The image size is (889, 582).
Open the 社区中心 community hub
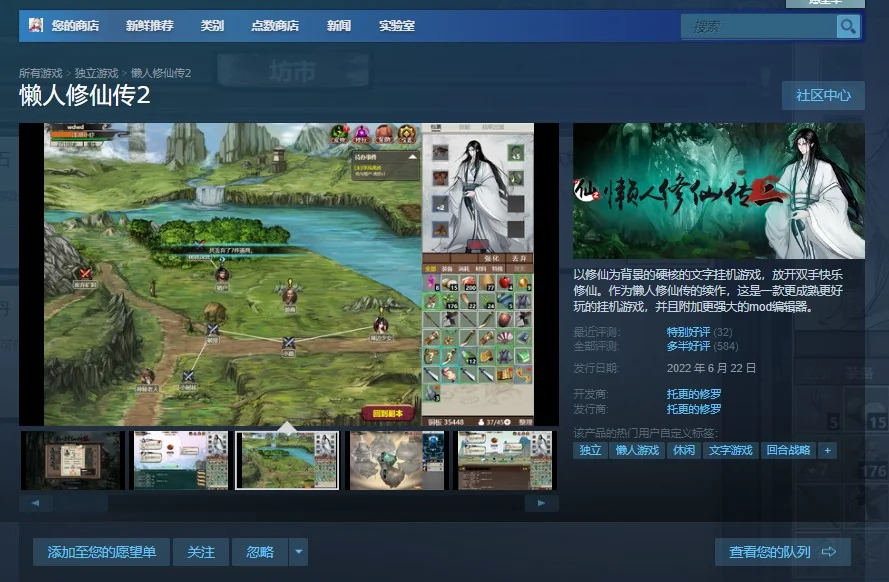(x=823, y=95)
